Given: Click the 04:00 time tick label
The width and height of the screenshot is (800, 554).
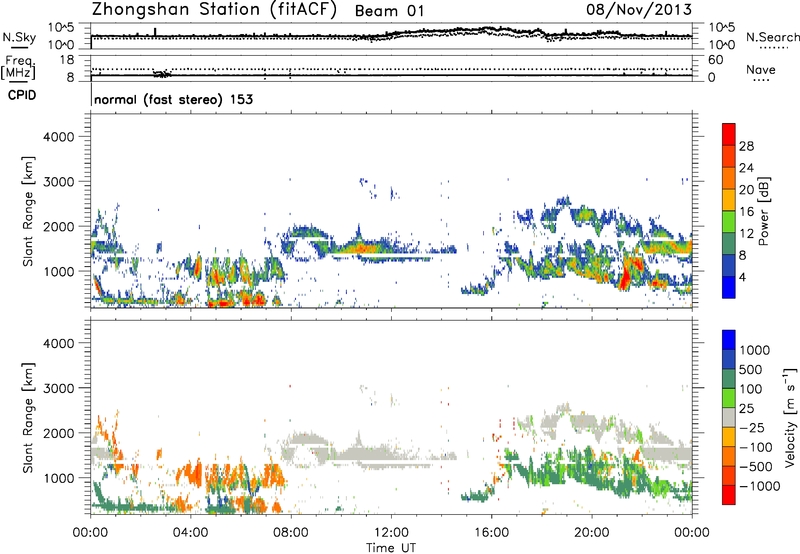Looking at the screenshot, I should (x=190, y=533).
